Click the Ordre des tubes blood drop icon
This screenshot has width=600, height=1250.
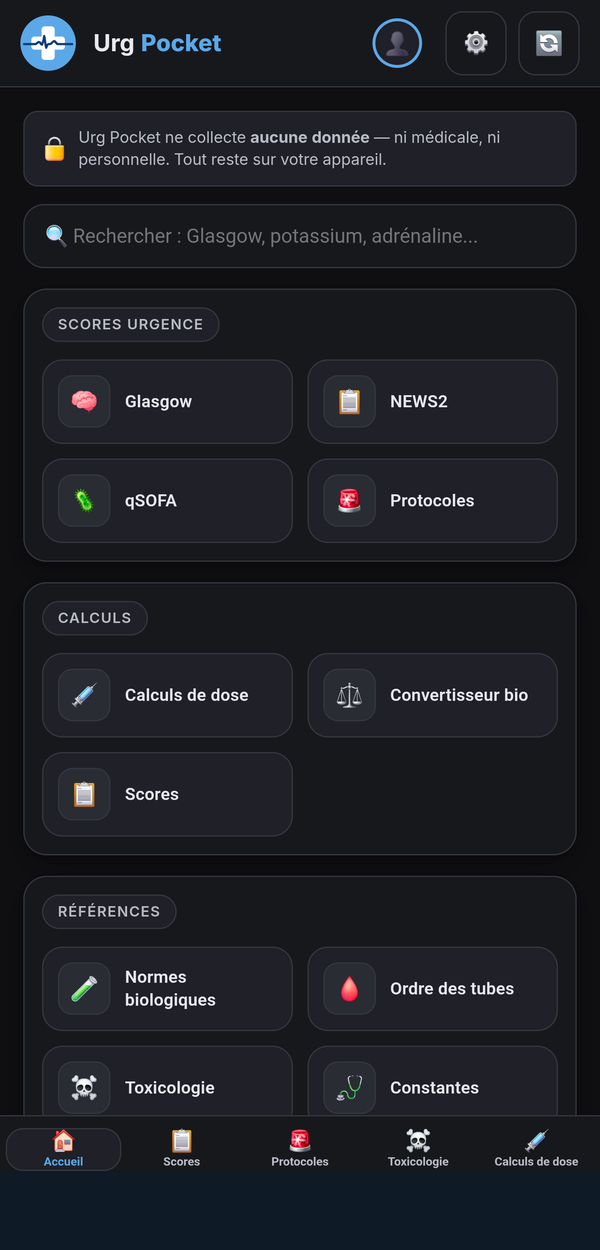[x=349, y=989]
